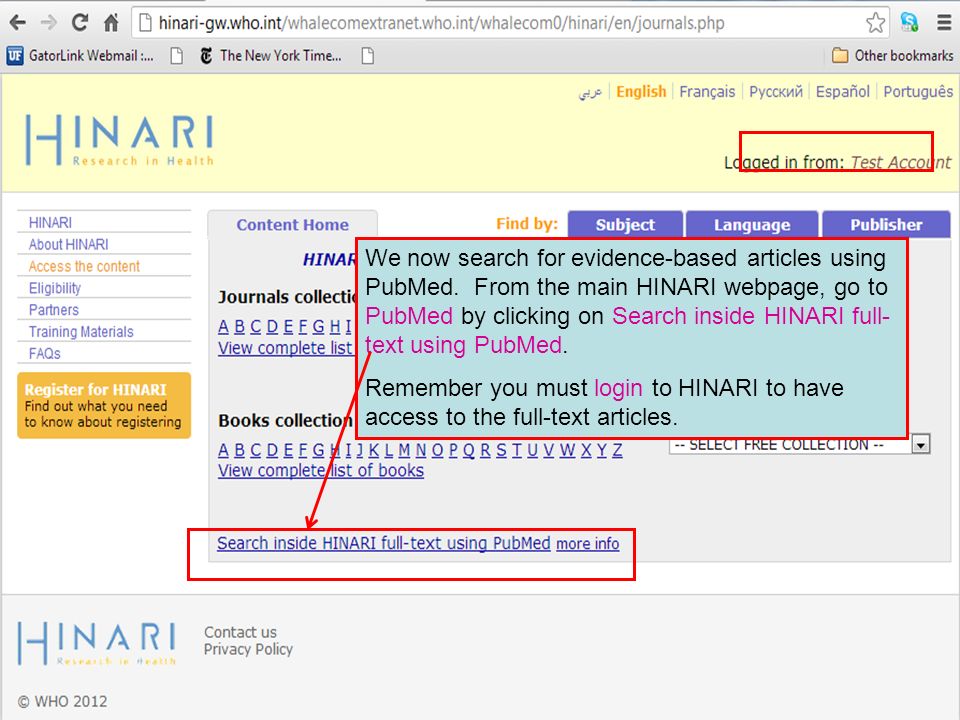Click Test Account logged-in link
The height and width of the screenshot is (720, 960).
[901, 162]
